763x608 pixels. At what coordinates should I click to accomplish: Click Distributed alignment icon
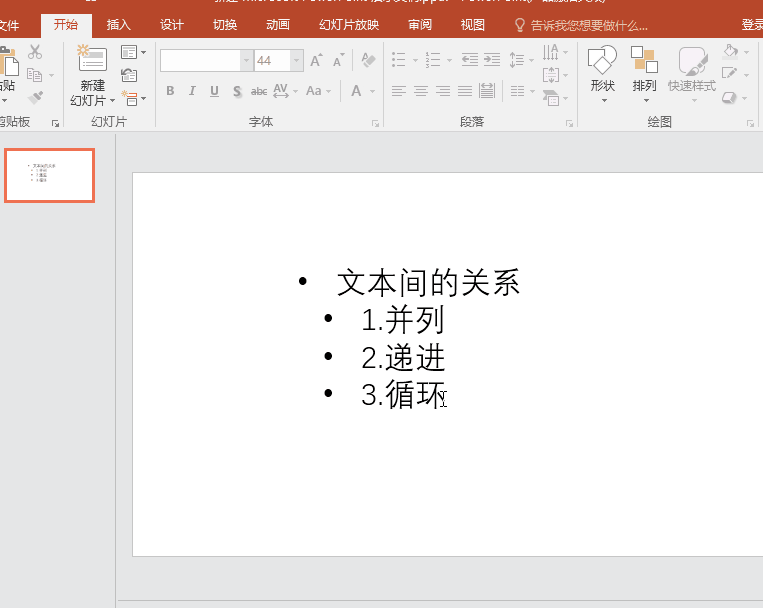(487, 91)
